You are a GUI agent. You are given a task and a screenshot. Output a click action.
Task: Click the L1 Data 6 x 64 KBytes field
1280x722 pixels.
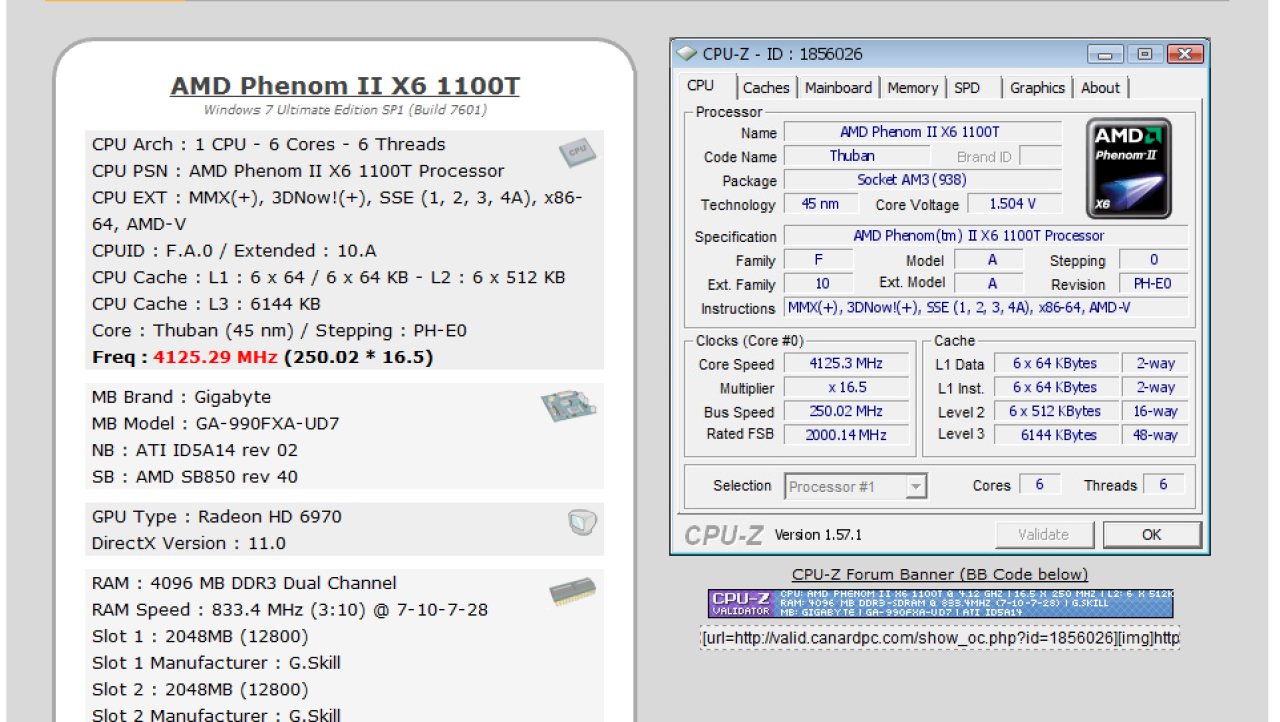click(x=1055, y=364)
